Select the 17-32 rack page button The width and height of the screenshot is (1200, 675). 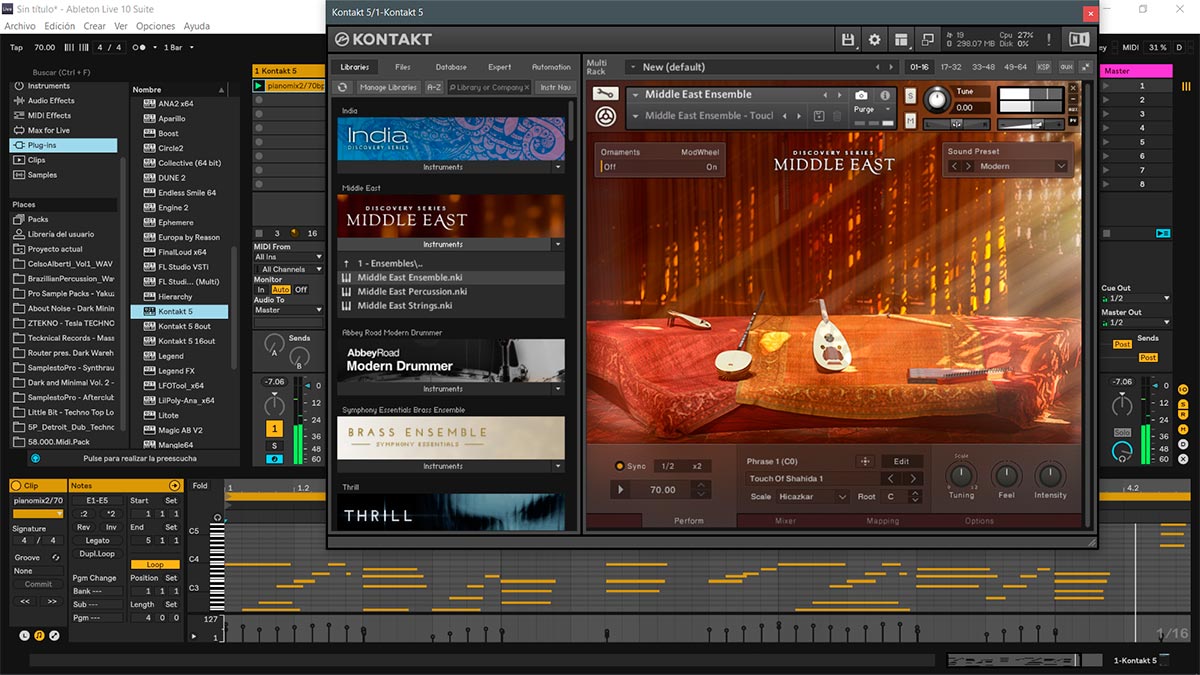tap(951, 67)
